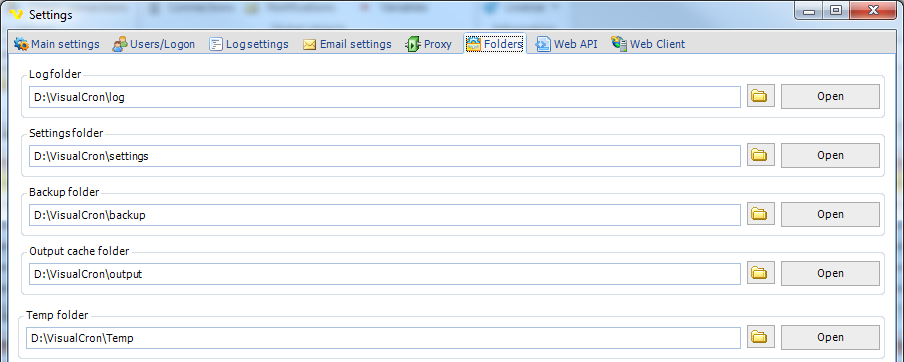Open the Settings folder via Open button
Screen dimensions: 904x362
coord(830,155)
